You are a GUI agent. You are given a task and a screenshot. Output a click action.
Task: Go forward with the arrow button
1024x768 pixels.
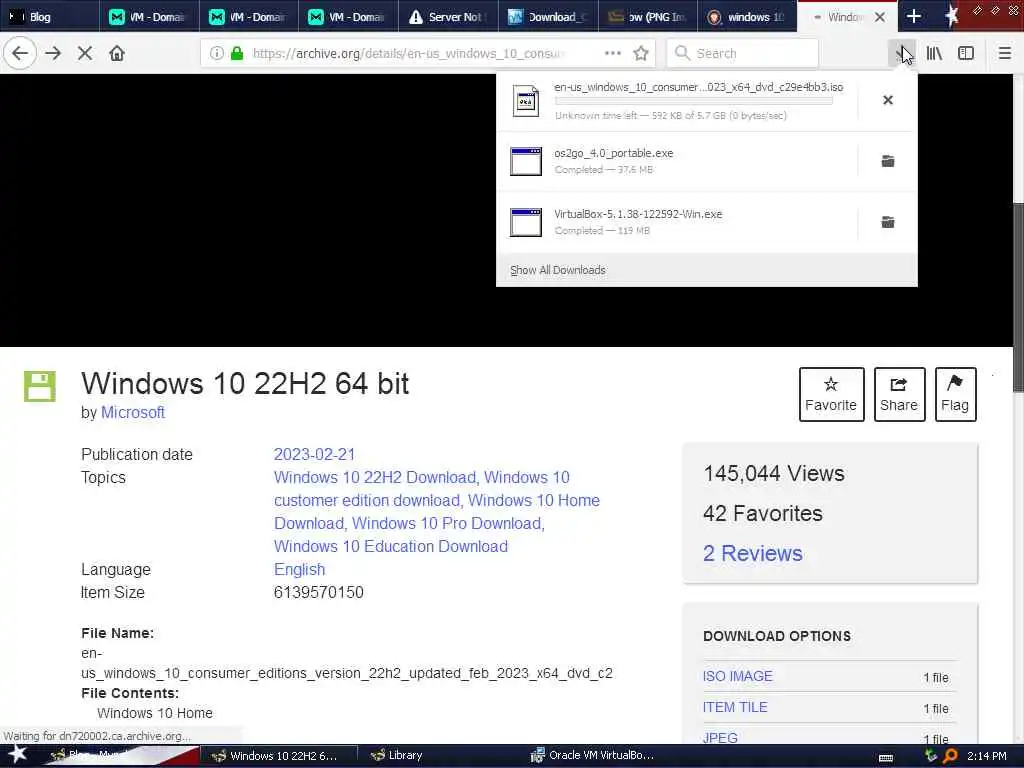coord(54,54)
